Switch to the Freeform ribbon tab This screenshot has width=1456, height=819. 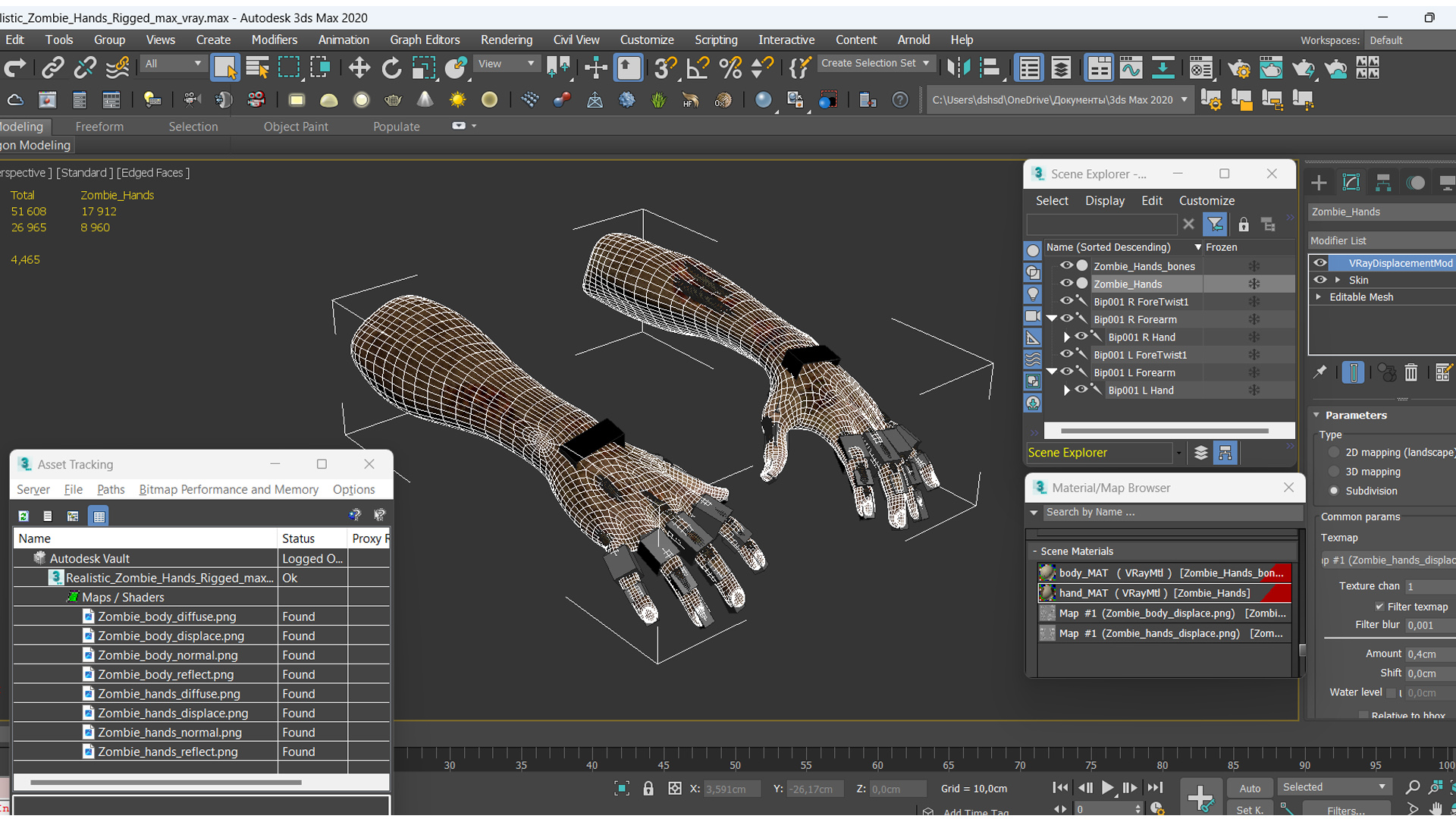pos(99,127)
